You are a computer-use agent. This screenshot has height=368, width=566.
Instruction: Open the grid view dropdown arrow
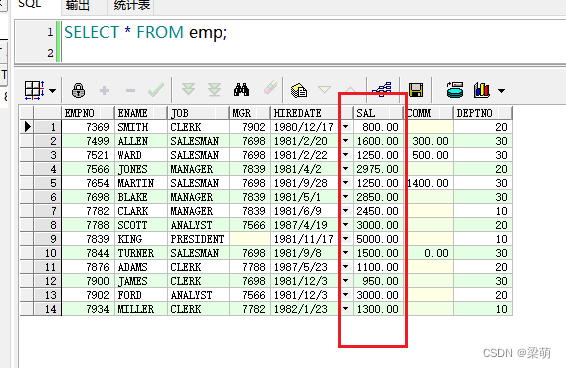(x=53, y=91)
